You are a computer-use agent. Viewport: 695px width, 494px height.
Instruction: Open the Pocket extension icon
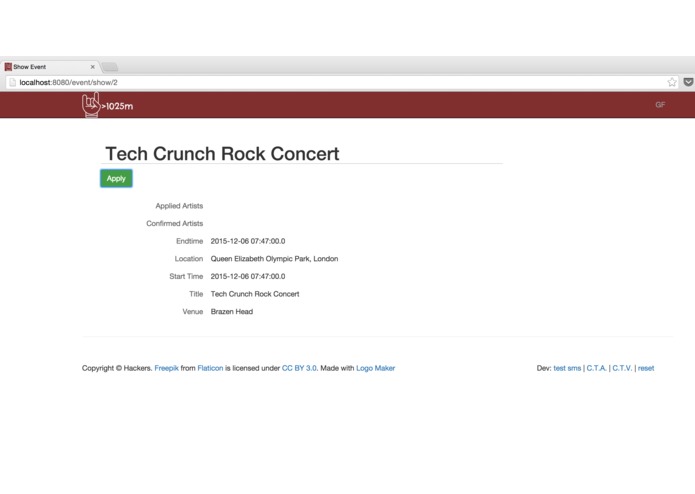(688, 82)
